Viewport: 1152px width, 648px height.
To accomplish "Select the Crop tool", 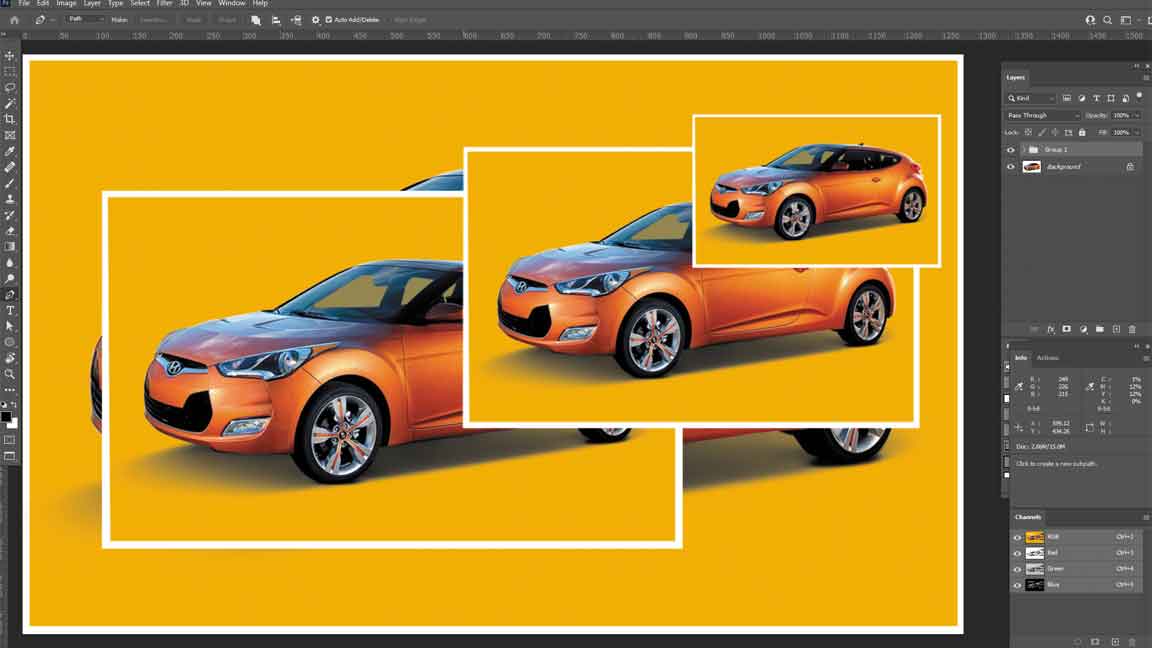I will pos(10,119).
